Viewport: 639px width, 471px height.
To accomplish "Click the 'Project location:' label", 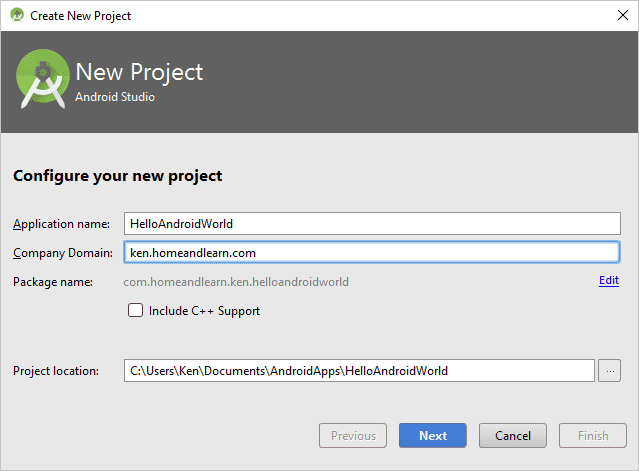I will click(56, 371).
